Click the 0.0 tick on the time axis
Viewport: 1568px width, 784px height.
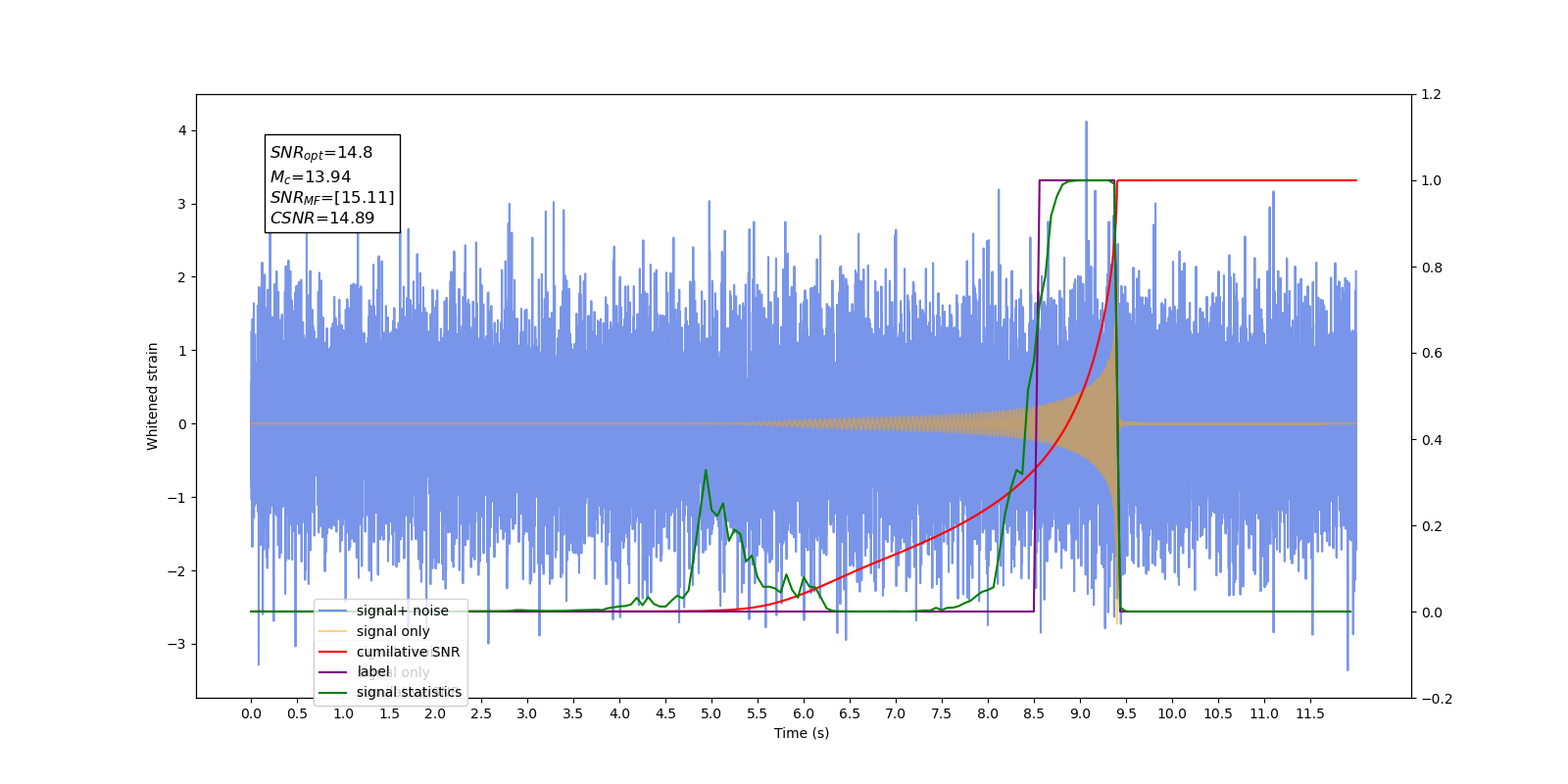tap(251, 713)
